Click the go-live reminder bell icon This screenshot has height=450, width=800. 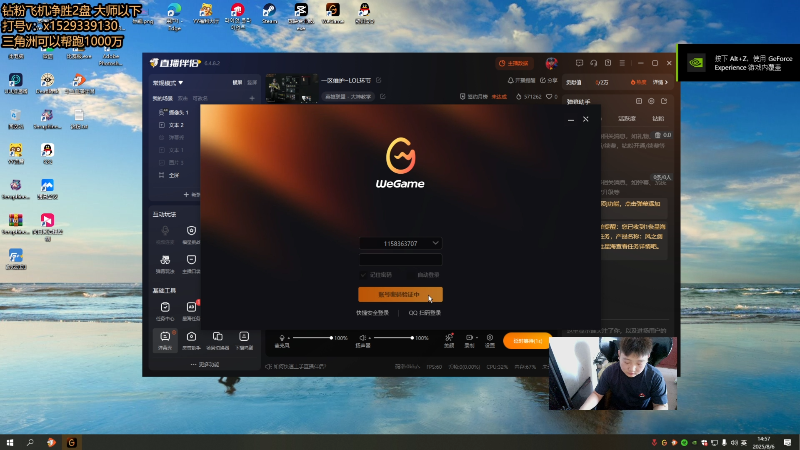pos(510,81)
